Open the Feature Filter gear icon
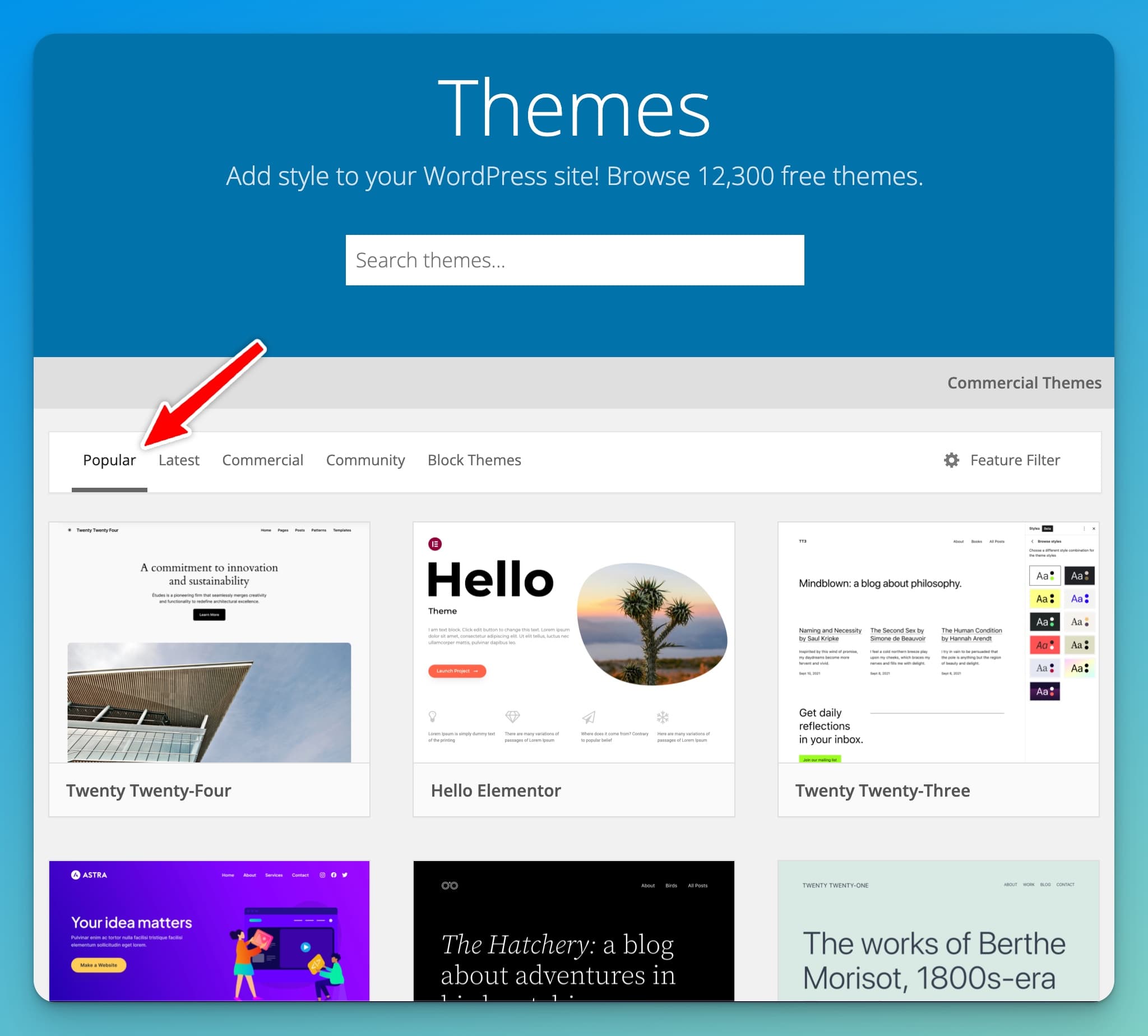1148x1036 pixels. point(951,460)
